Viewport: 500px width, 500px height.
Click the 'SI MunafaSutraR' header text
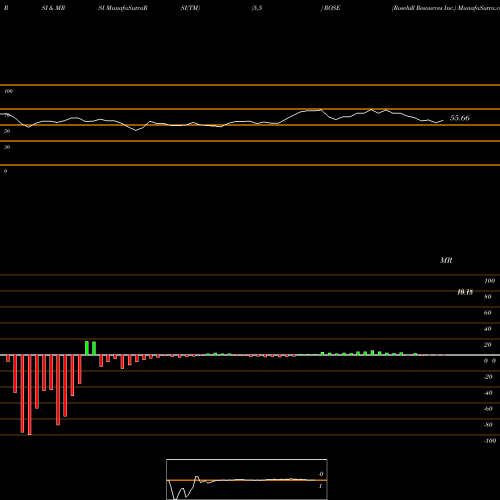coord(123,8)
